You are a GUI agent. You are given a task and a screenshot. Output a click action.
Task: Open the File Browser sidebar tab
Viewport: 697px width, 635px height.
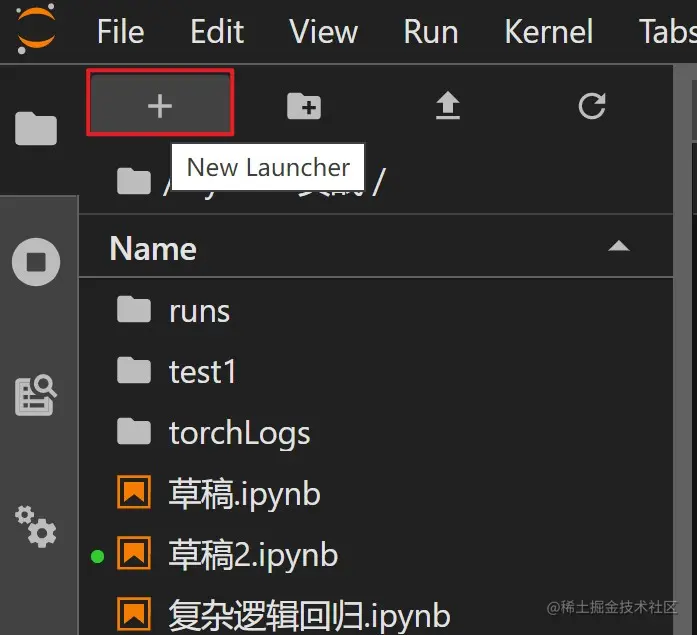pyautogui.click(x=36, y=128)
